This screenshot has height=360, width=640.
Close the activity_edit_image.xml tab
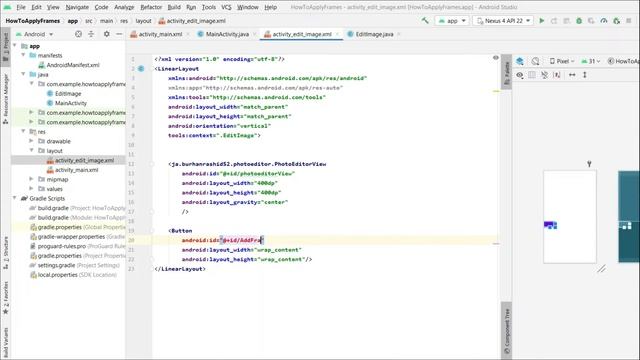pos(337,34)
